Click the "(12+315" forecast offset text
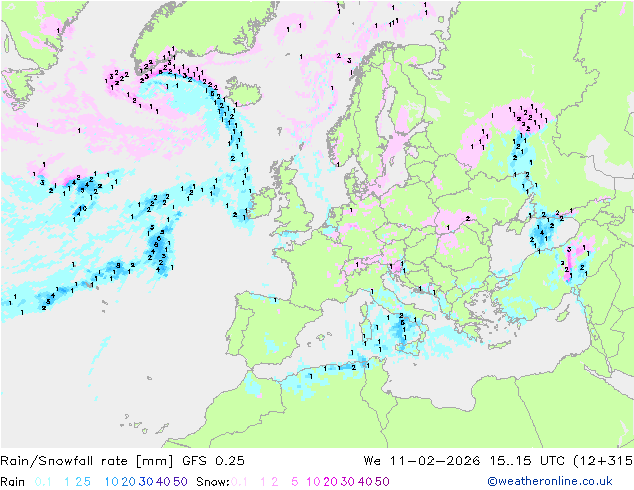Viewport: 634px width, 490px height. pyautogui.click(x=603, y=461)
